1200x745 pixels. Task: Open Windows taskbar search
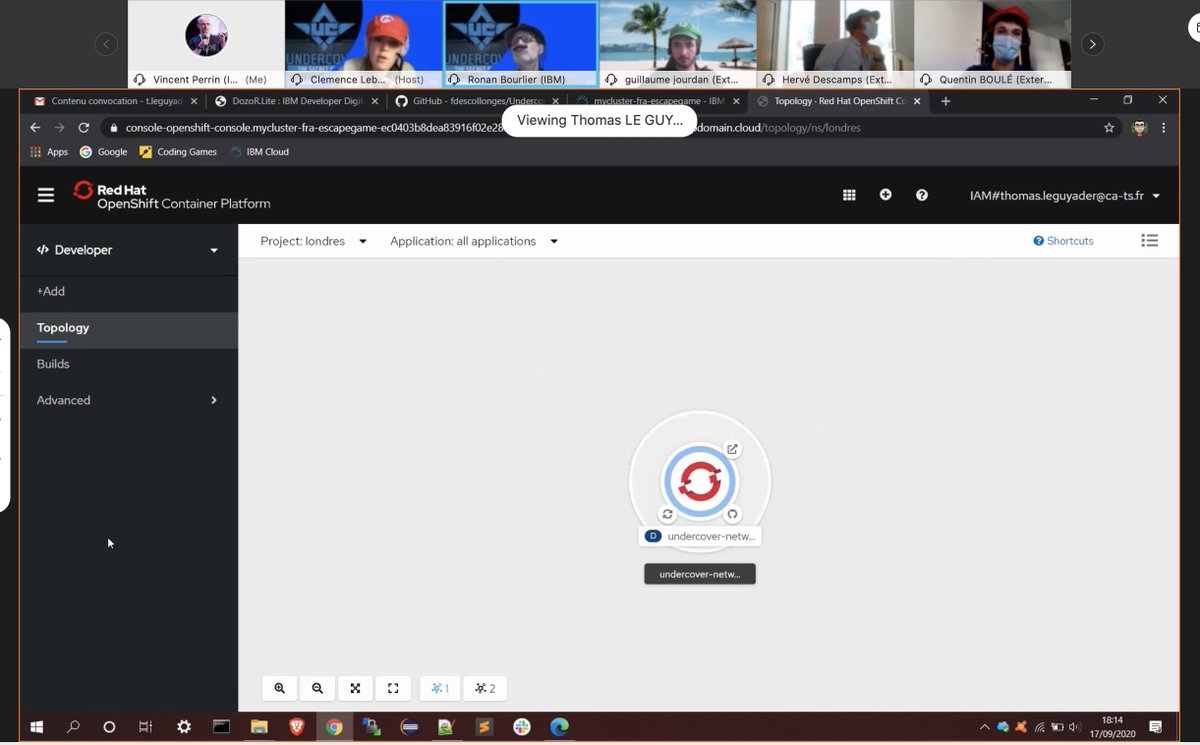tap(73, 727)
